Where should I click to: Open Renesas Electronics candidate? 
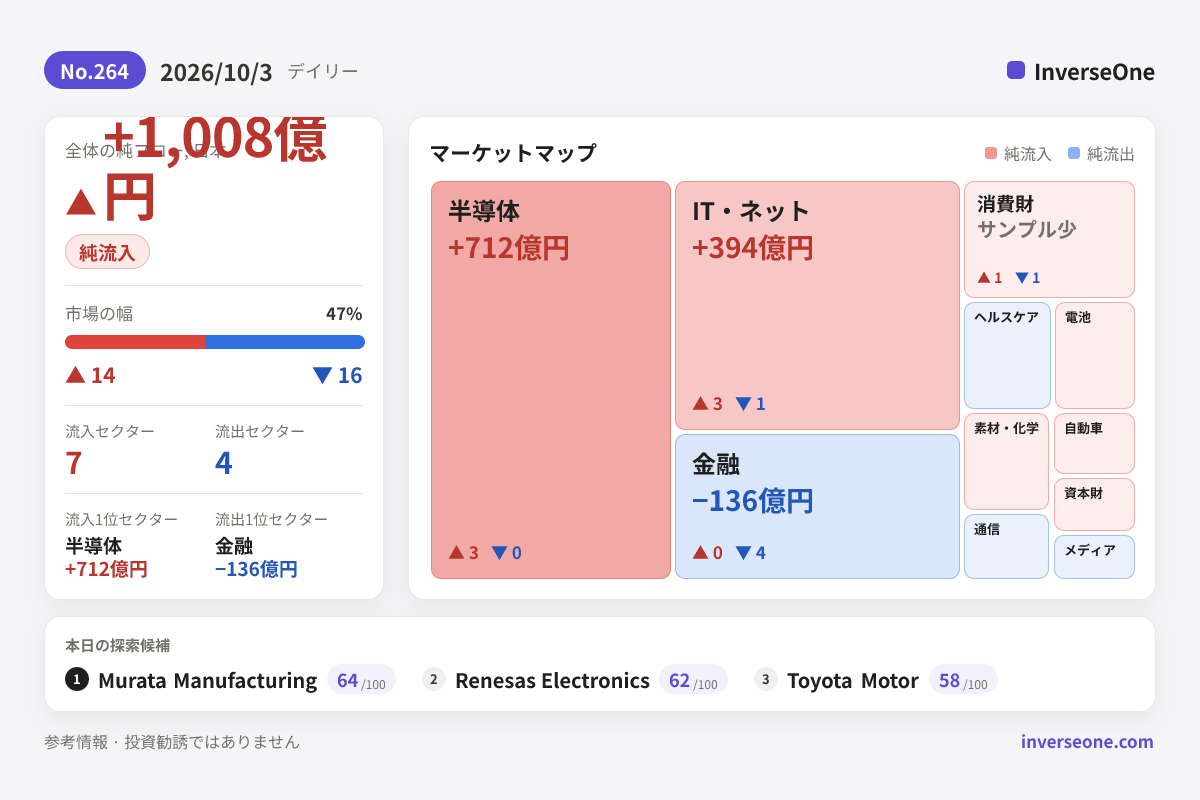click(x=552, y=680)
